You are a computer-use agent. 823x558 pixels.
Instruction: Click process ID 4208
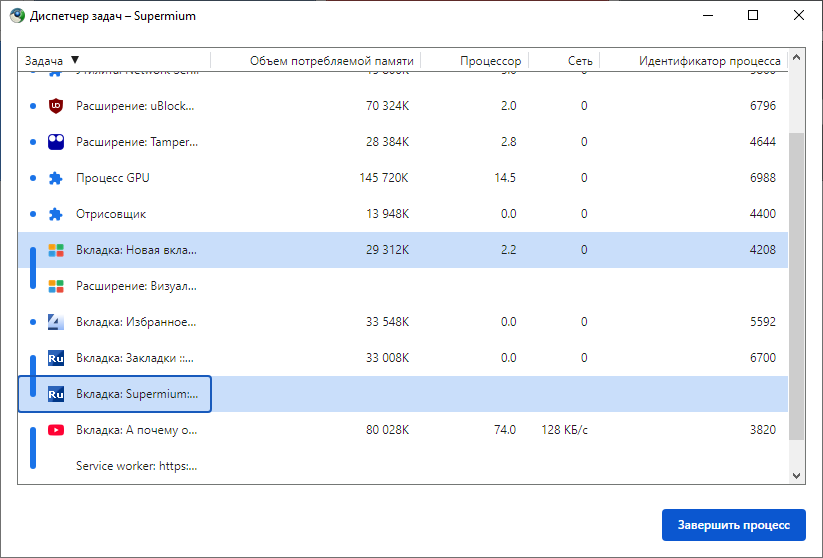(763, 250)
